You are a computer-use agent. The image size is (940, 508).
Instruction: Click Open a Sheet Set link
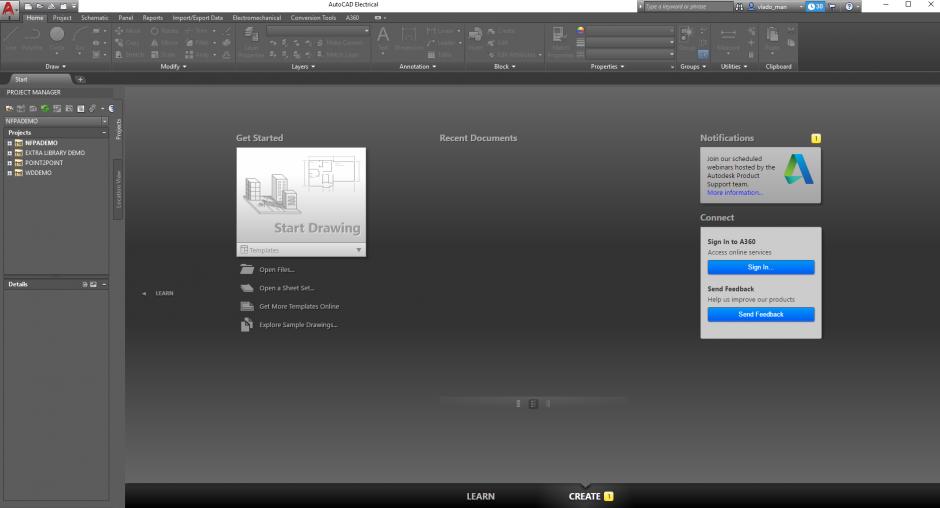click(x=287, y=288)
